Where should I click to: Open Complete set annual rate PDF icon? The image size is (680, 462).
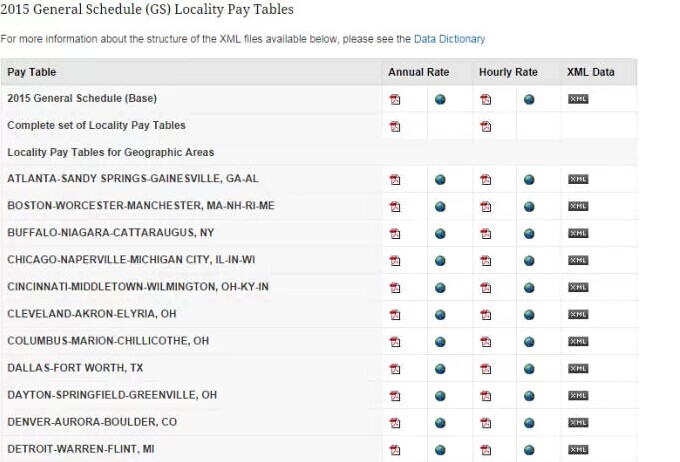click(395, 126)
